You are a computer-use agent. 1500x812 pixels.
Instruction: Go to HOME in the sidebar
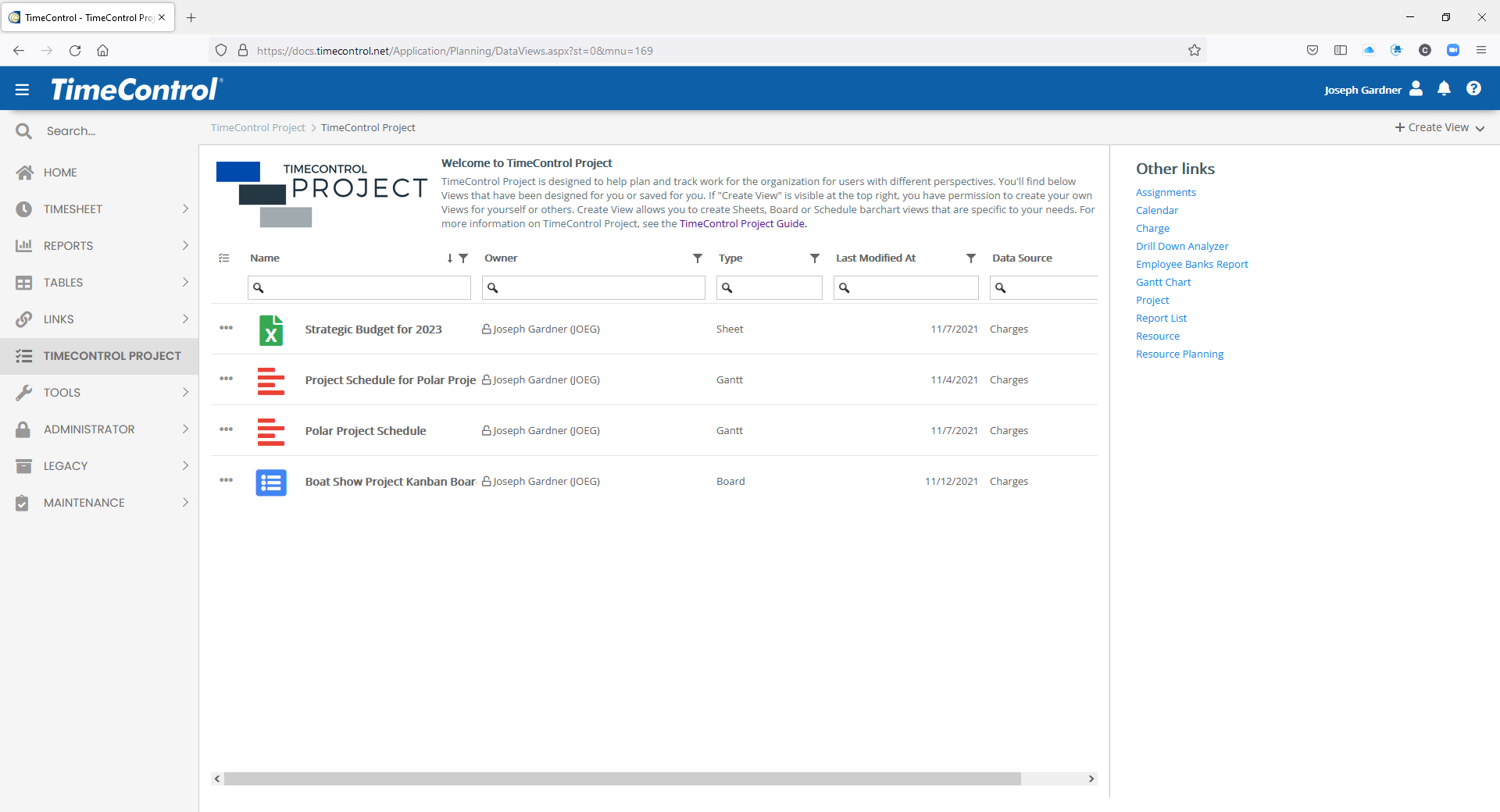click(99, 173)
